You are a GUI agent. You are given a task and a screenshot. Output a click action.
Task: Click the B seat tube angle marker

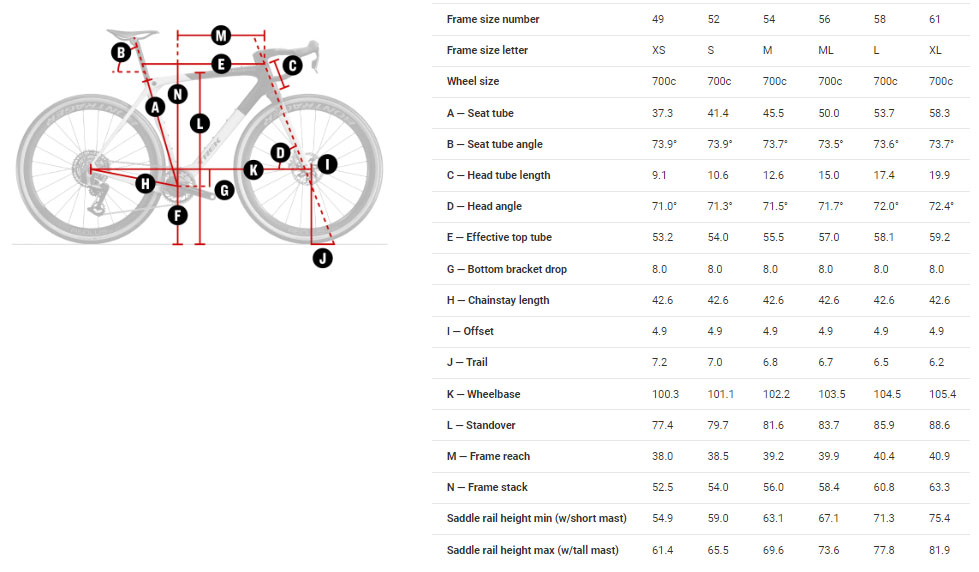coord(121,52)
